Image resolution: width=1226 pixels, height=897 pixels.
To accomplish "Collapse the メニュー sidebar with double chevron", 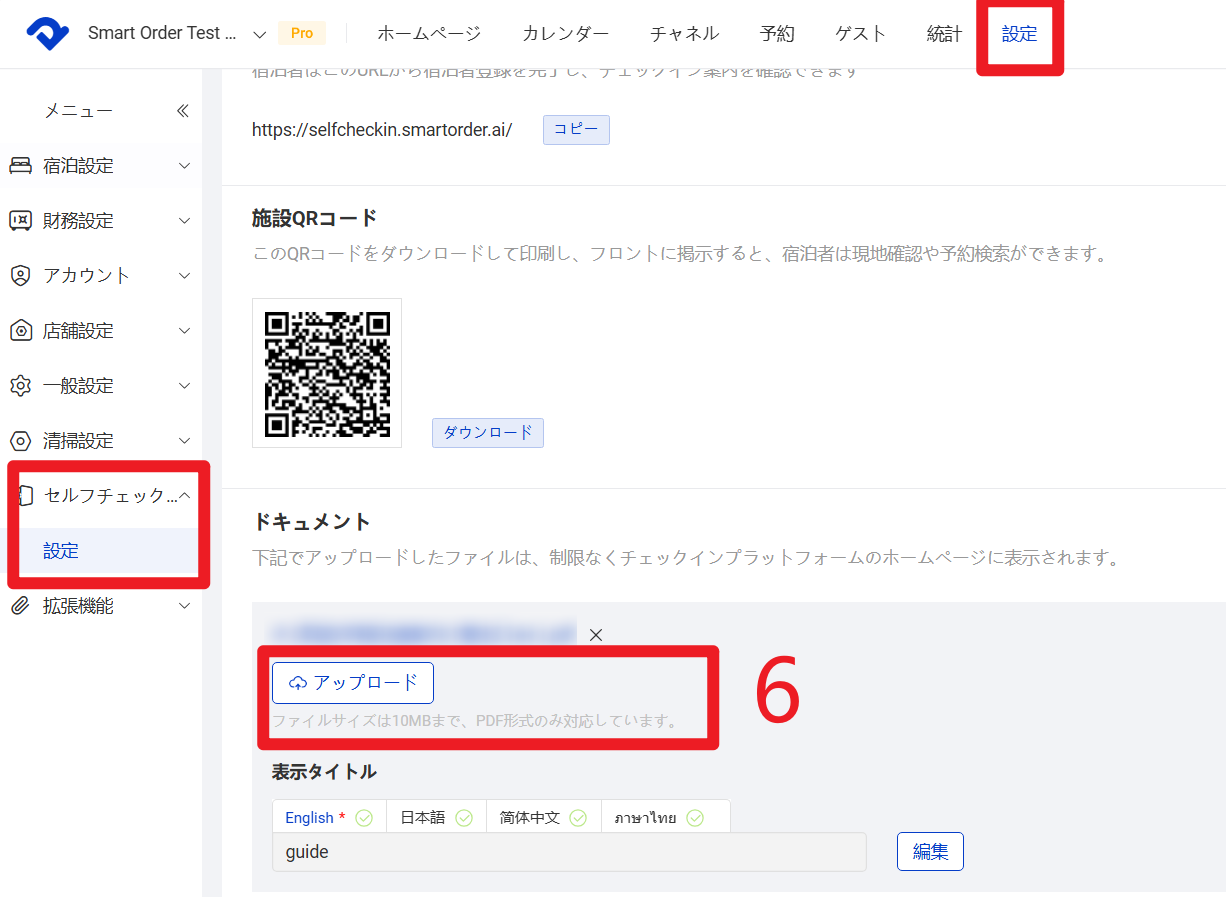I will 182,111.
